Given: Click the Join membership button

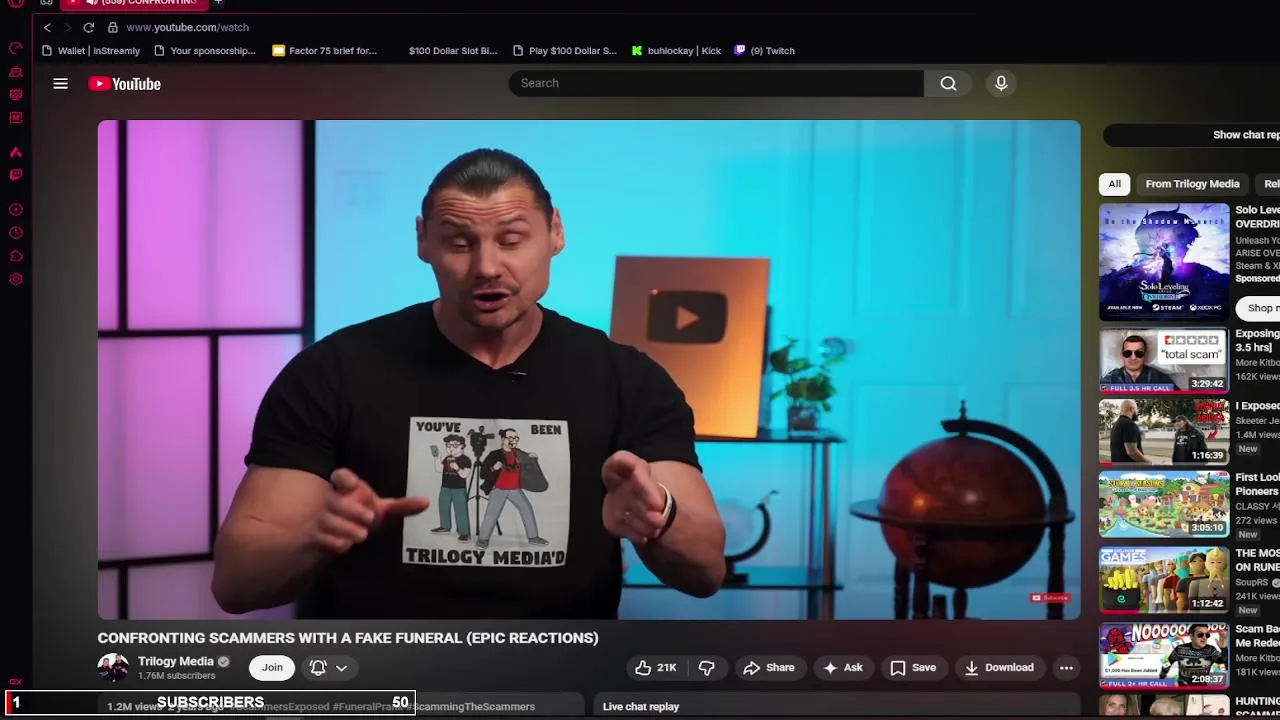Looking at the screenshot, I should (x=272, y=667).
